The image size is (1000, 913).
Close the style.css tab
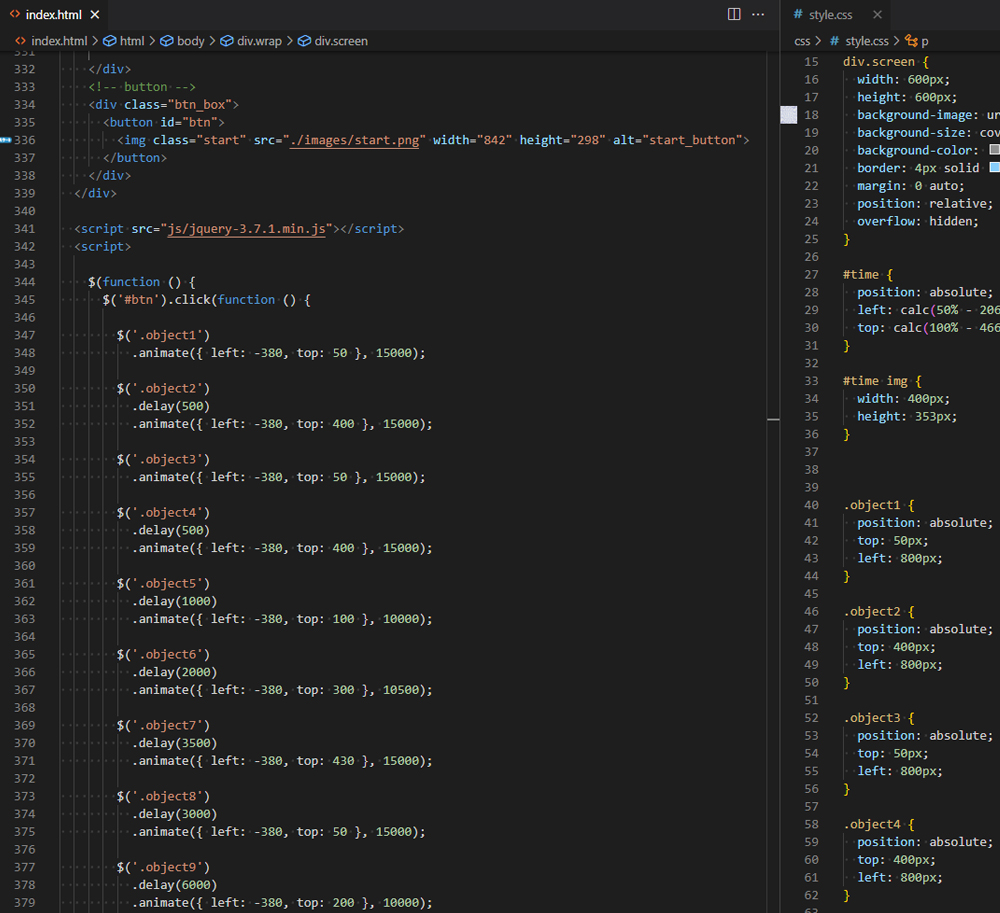coord(878,14)
